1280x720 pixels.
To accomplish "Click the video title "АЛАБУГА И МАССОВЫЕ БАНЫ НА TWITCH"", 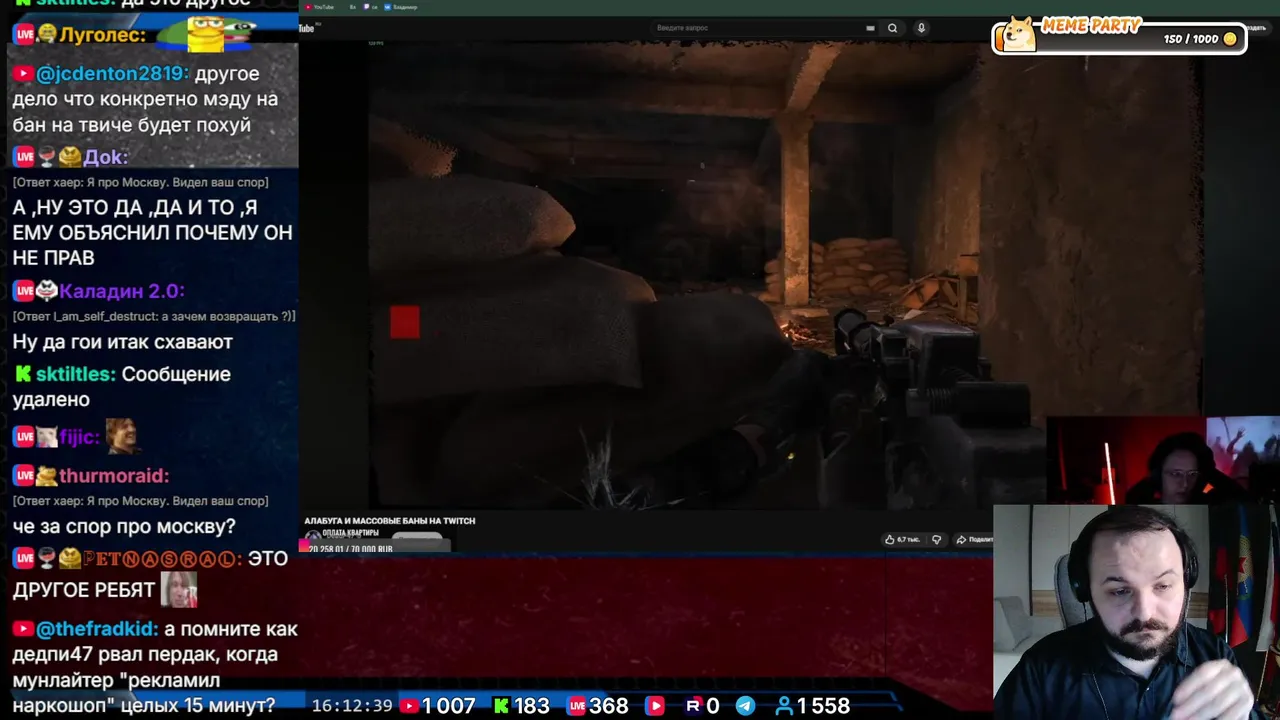I will [x=390, y=520].
